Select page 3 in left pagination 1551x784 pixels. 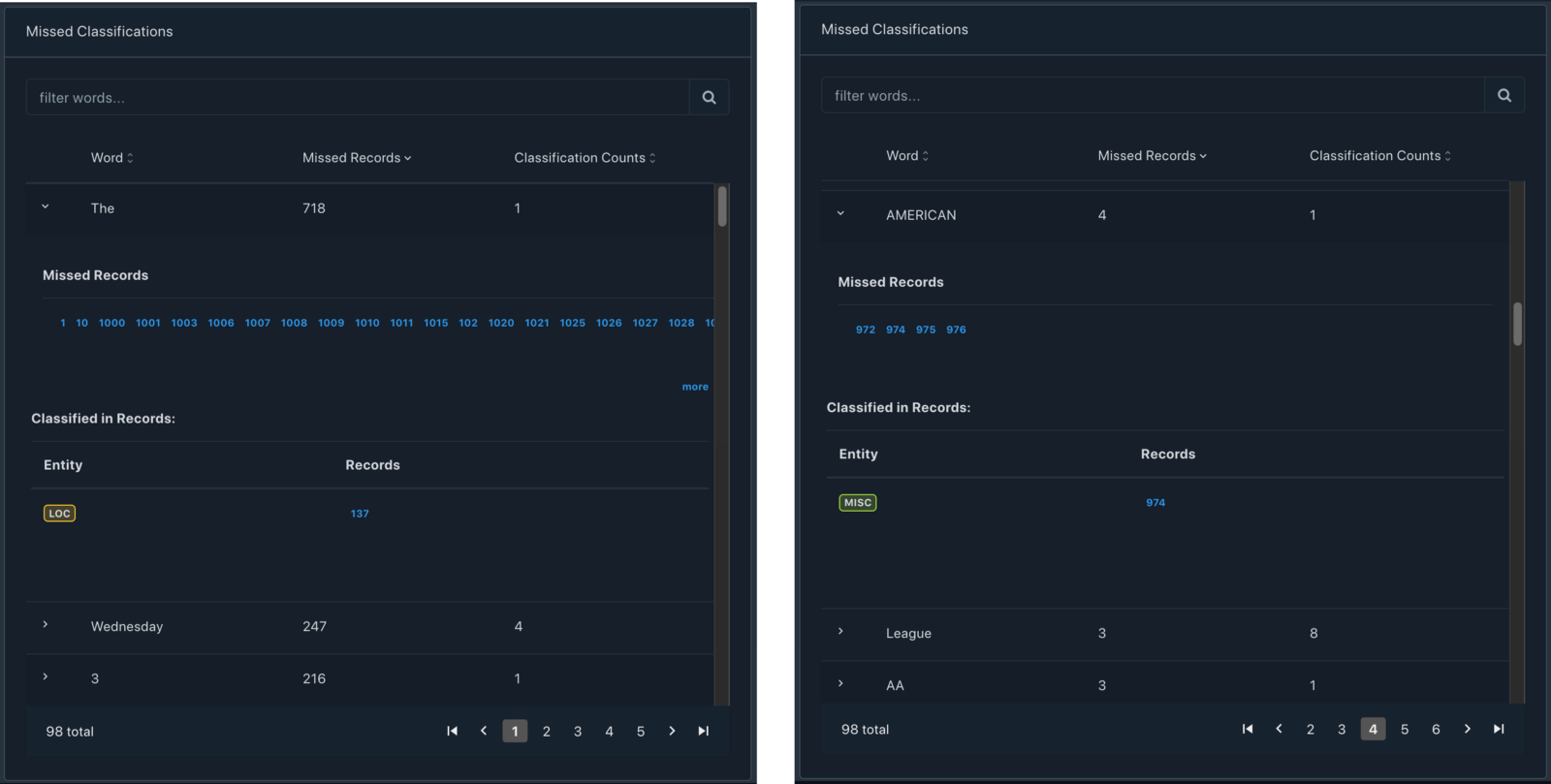(578, 731)
